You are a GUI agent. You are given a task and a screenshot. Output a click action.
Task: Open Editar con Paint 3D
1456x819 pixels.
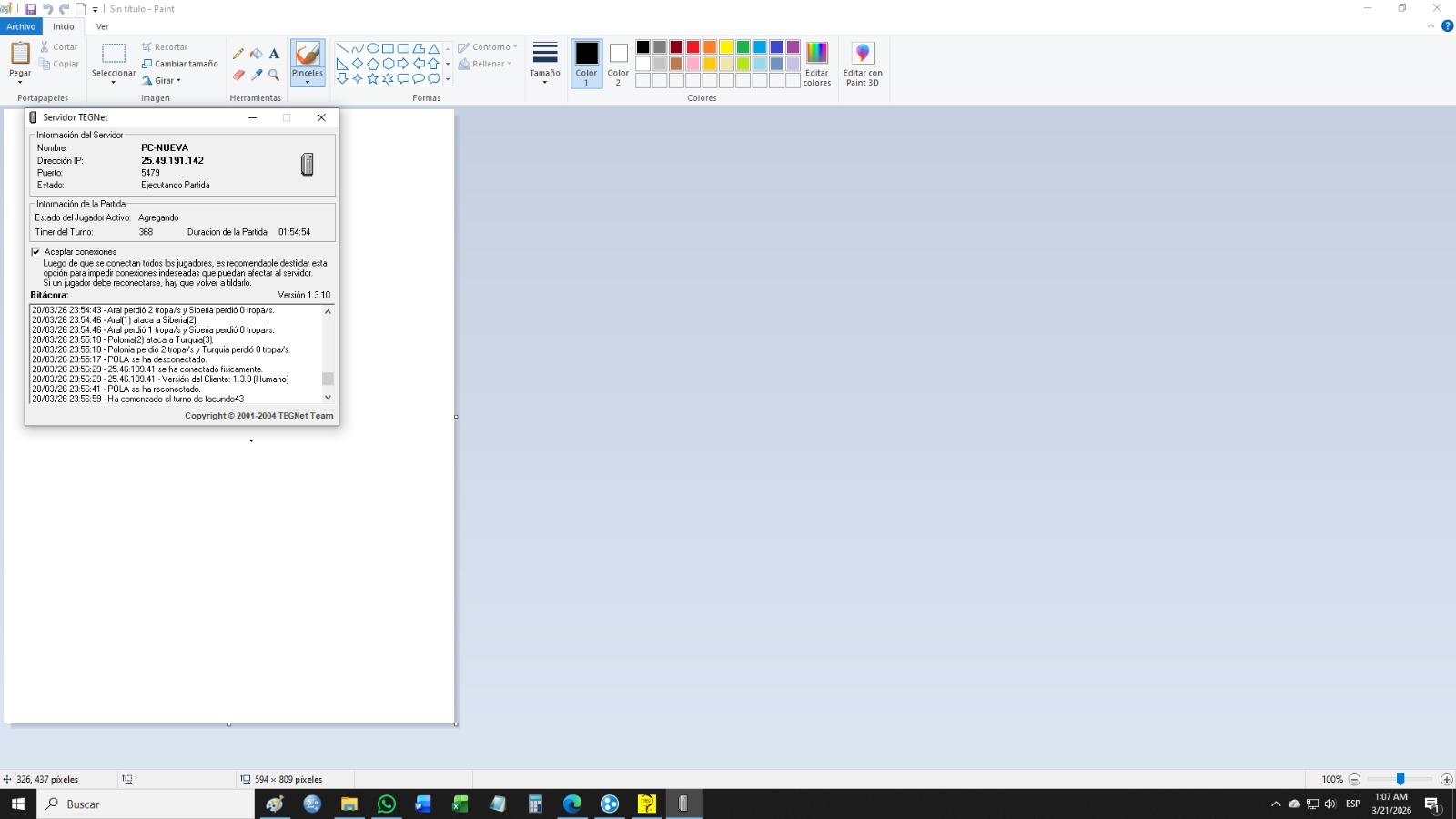(x=862, y=64)
